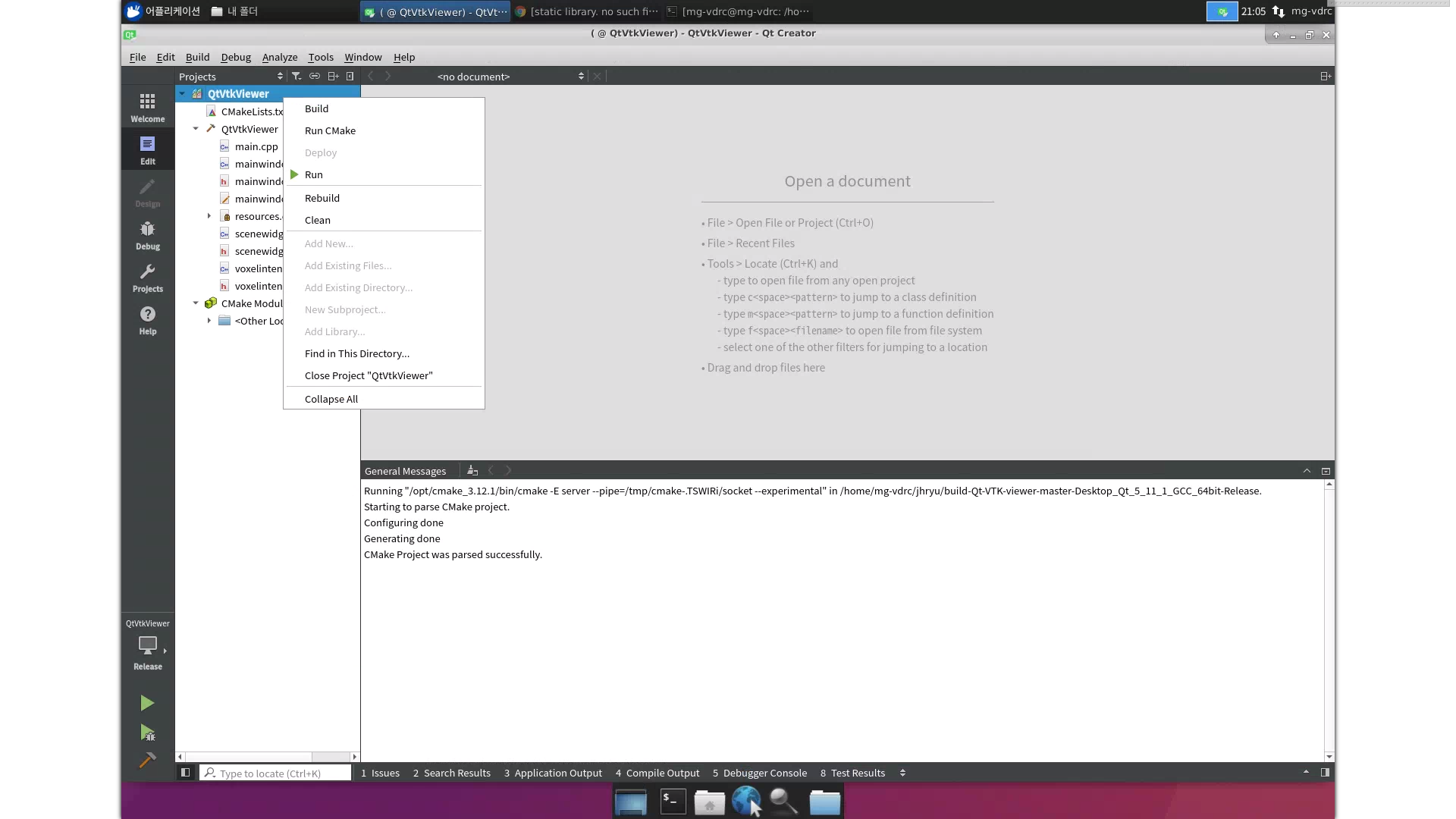Click the green Run button
This screenshot has width=1456, height=819.
147,703
